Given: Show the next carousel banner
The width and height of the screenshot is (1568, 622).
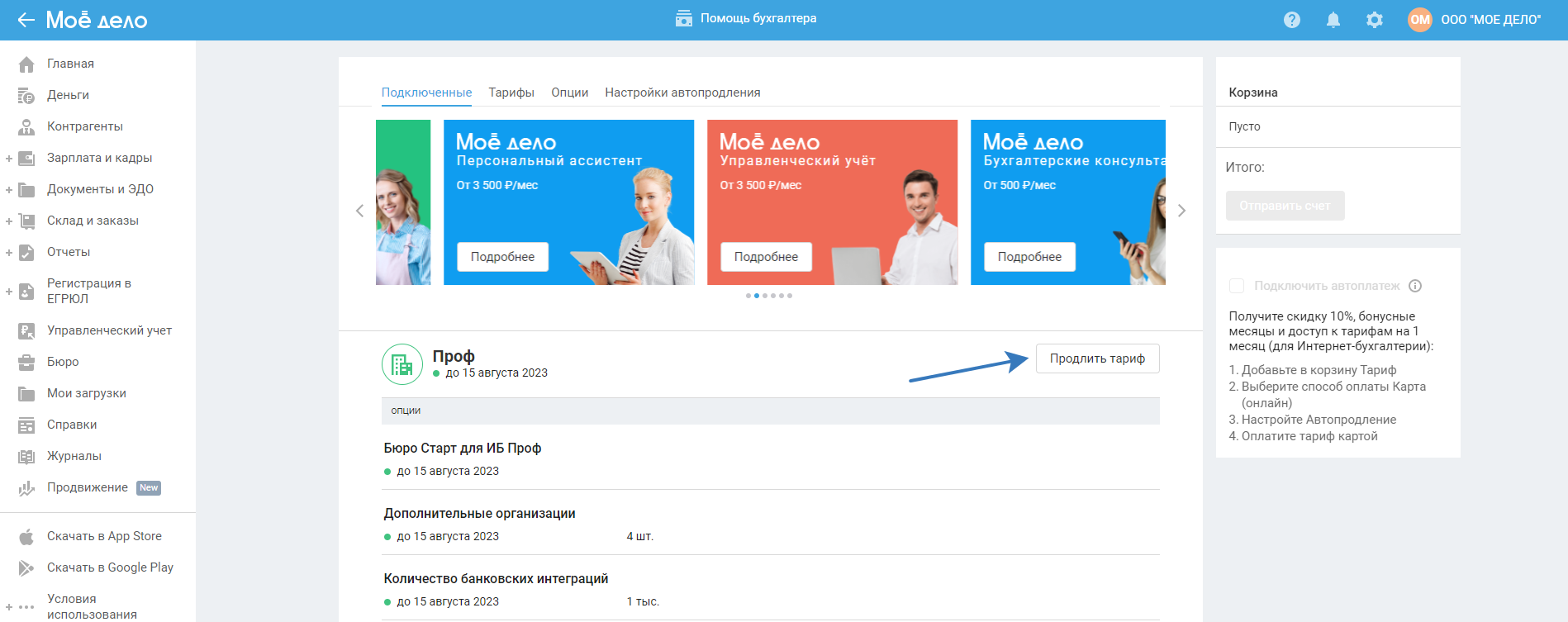Looking at the screenshot, I should click(x=1181, y=211).
